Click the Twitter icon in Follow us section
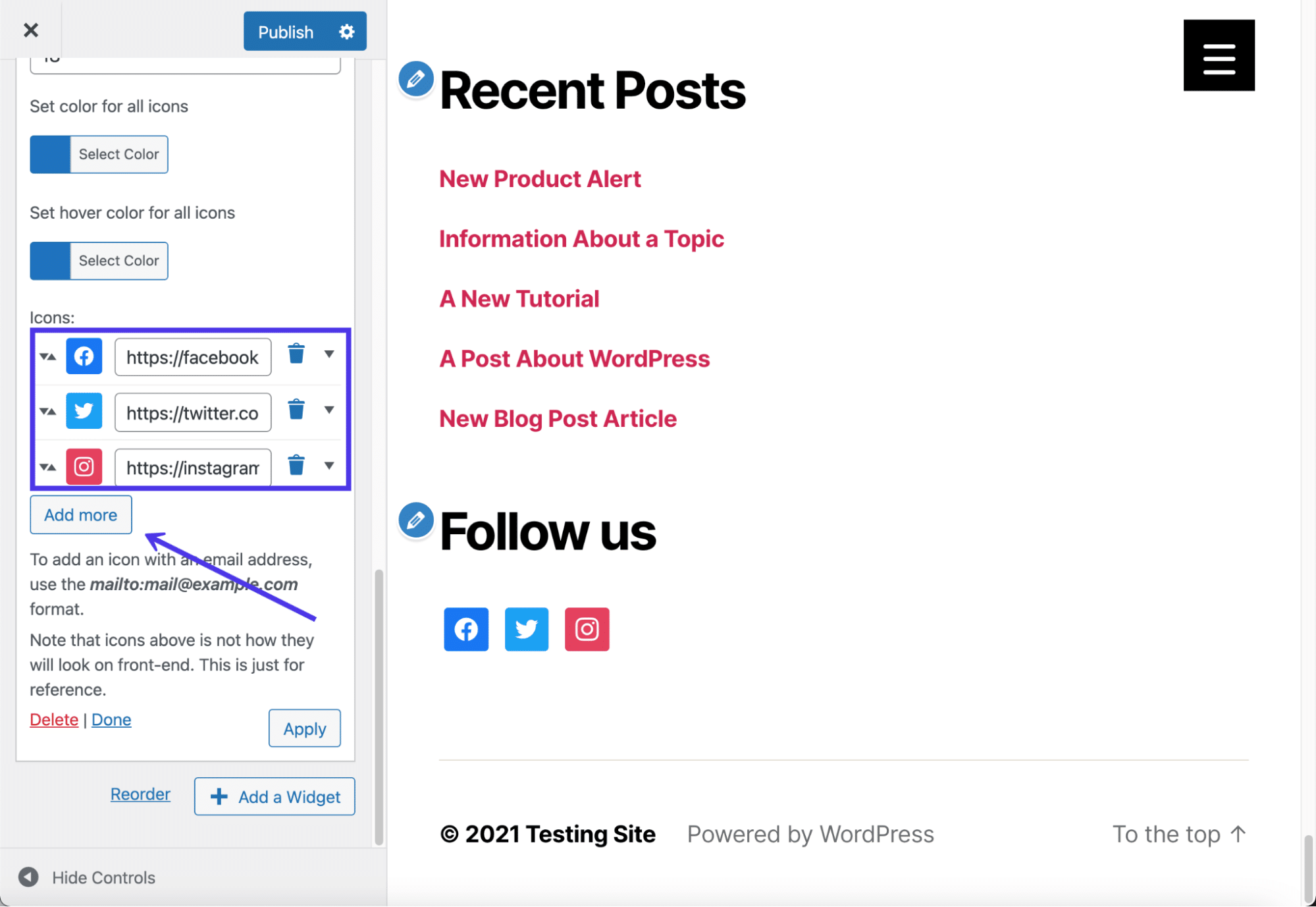Image resolution: width=1316 pixels, height=907 pixels. 527,629
